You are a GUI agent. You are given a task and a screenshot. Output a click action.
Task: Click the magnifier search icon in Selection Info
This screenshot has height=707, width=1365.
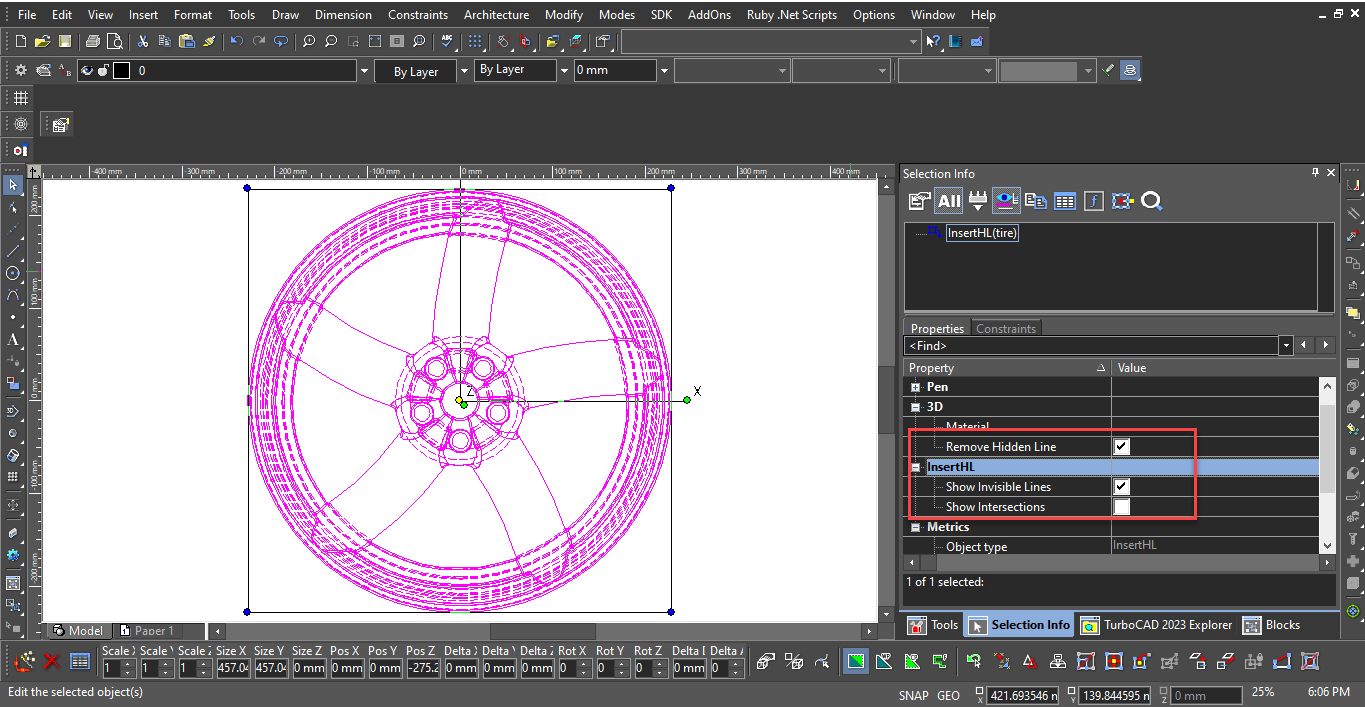[1152, 201]
